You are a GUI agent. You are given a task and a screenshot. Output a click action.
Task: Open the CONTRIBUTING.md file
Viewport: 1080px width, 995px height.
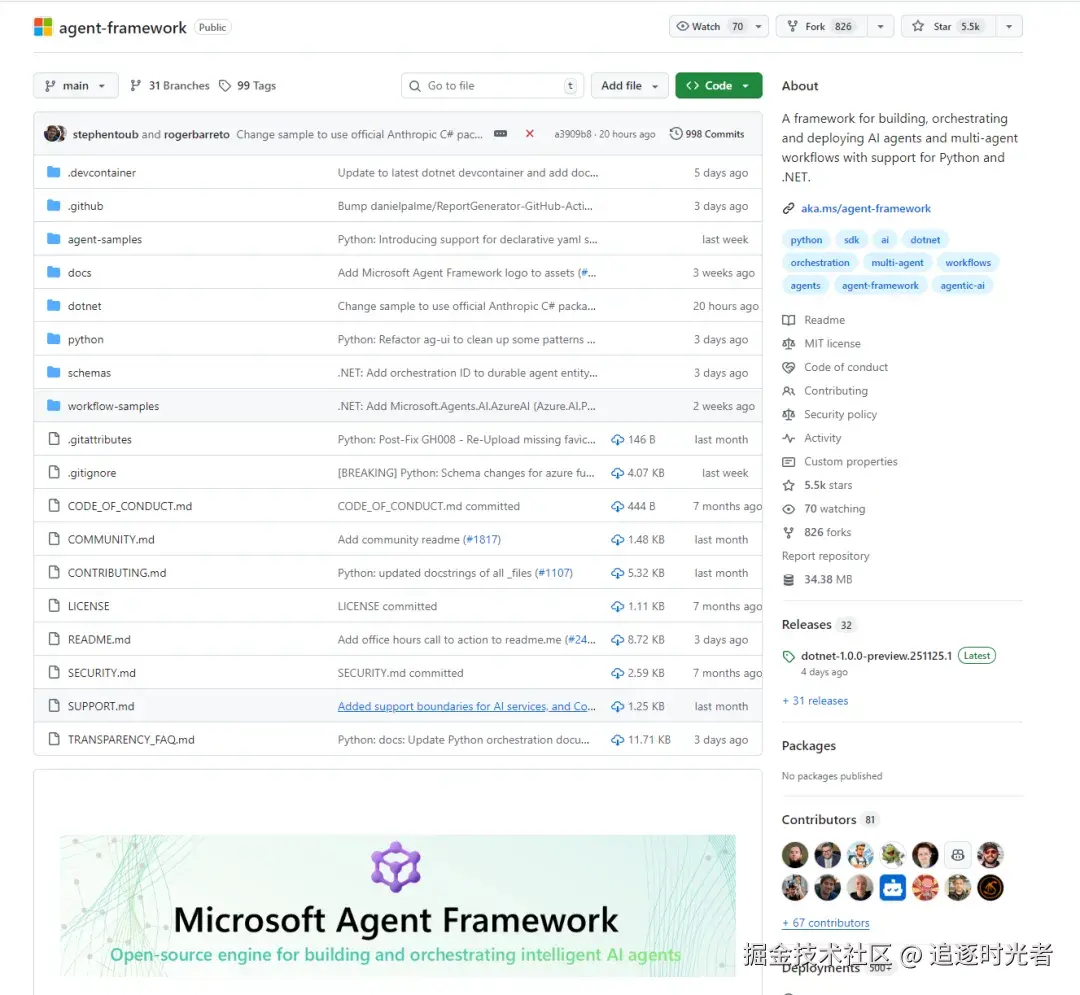click(116, 572)
